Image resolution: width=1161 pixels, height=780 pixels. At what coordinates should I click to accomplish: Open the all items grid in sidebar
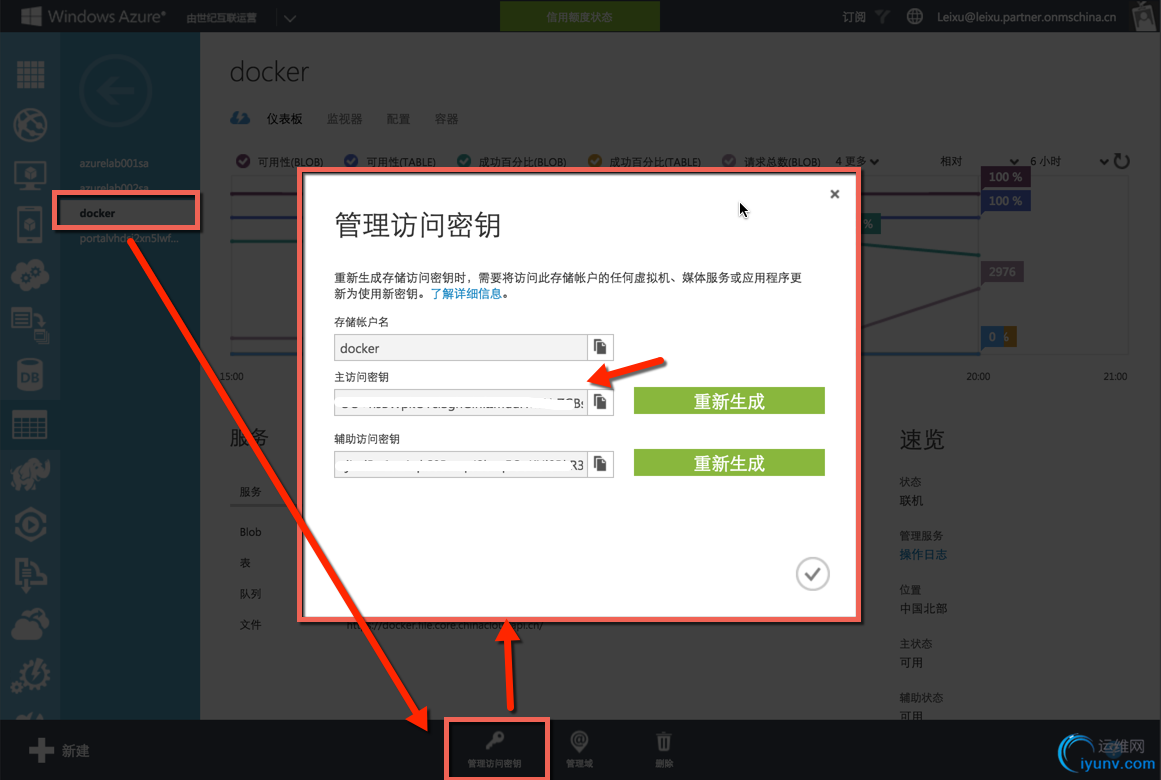[30, 75]
